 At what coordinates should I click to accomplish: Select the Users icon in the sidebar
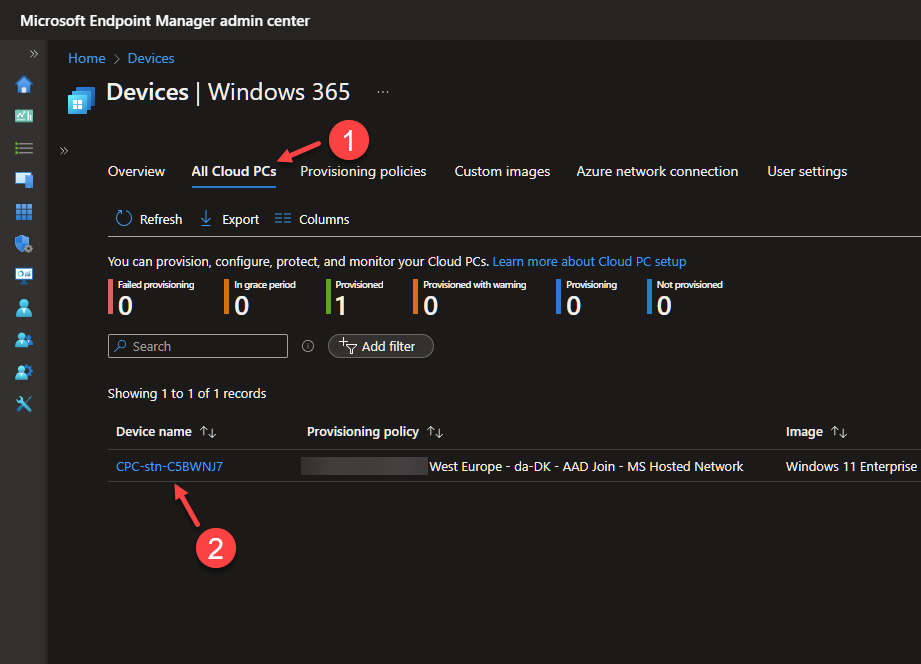[x=23, y=308]
